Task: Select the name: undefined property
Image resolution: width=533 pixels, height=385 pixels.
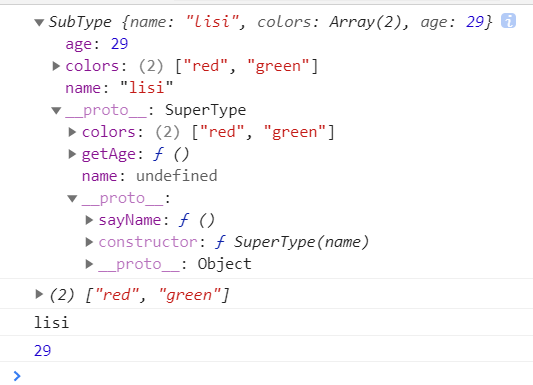Action: pyautogui.click(x=149, y=176)
